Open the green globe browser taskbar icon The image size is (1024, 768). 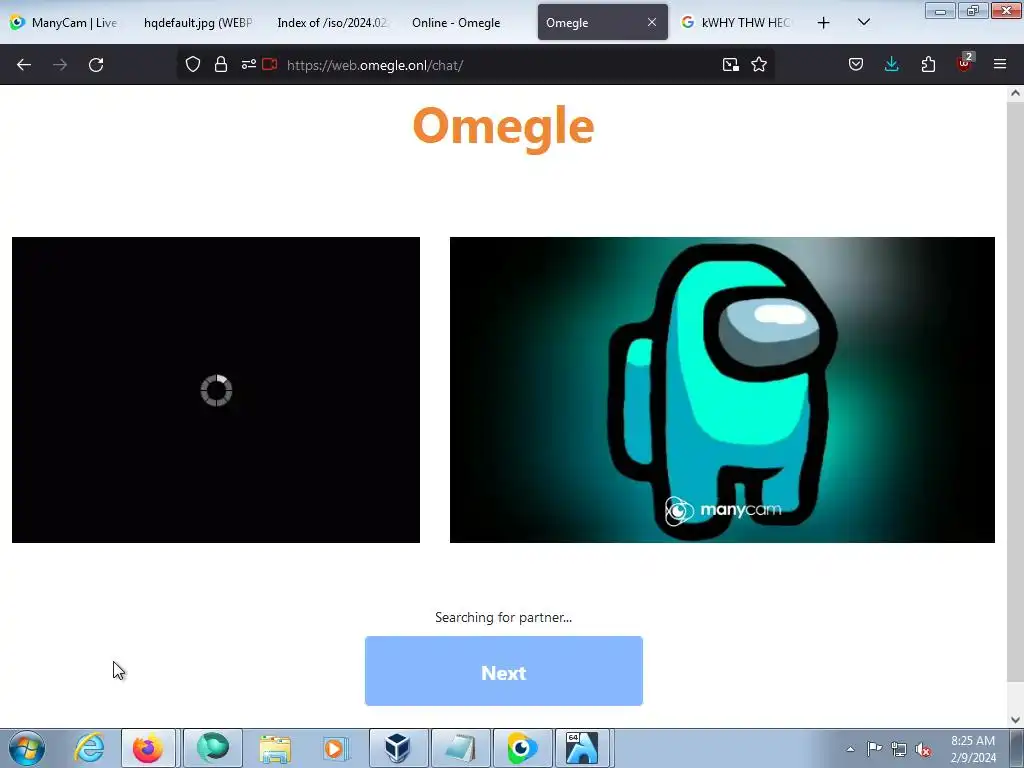(x=212, y=748)
